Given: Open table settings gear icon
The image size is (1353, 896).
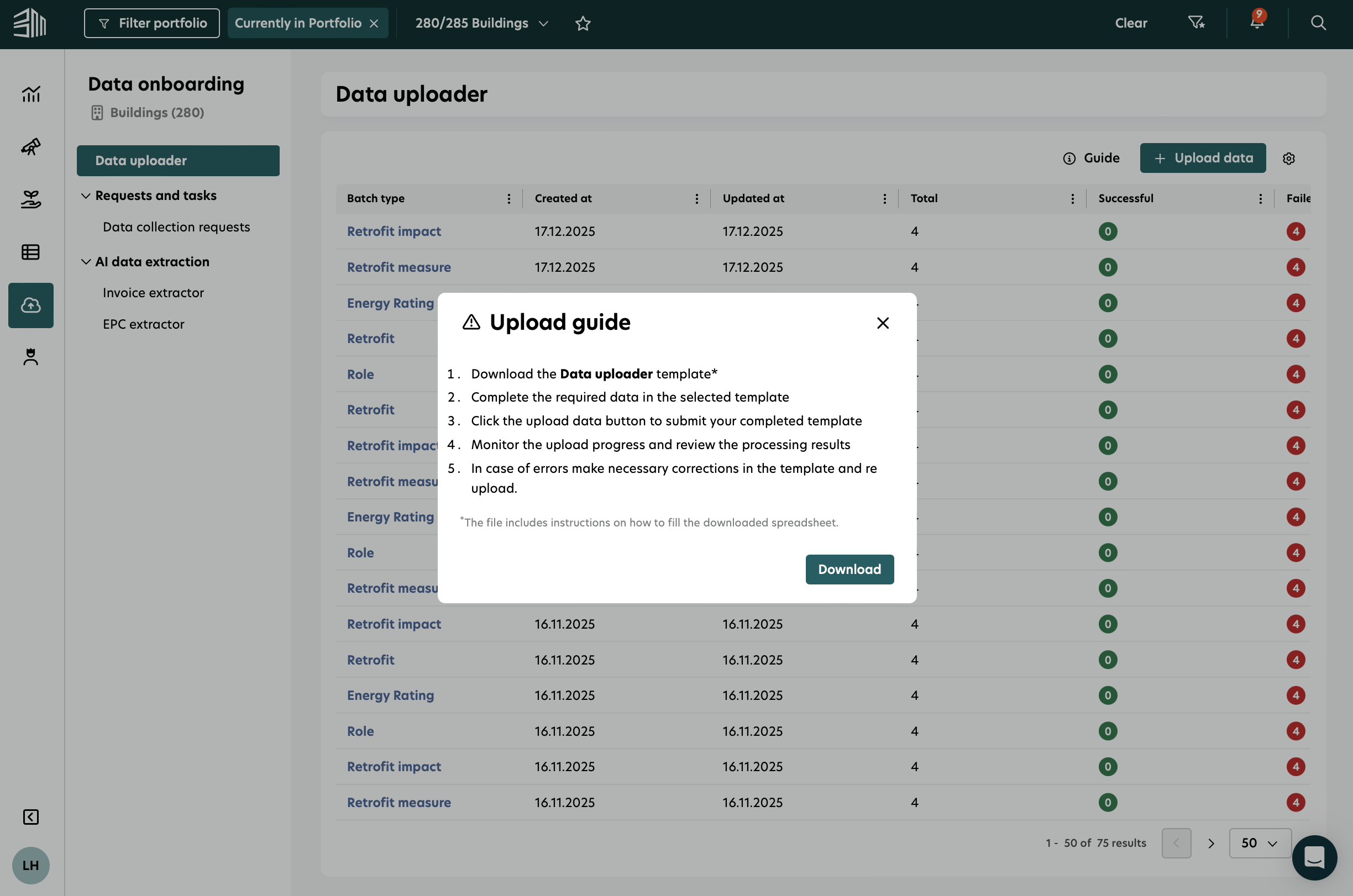Looking at the screenshot, I should pyautogui.click(x=1288, y=159).
